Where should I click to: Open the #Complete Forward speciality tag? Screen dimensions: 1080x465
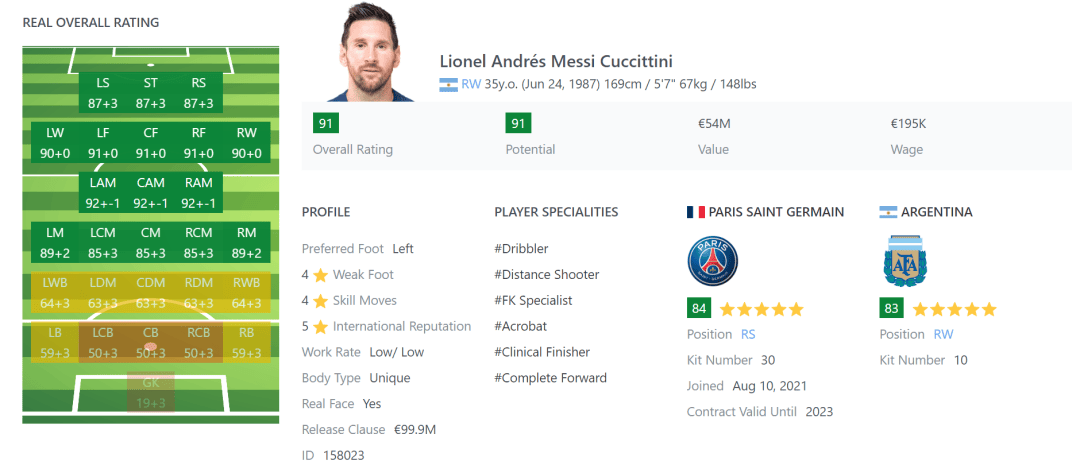pyautogui.click(x=550, y=378)
